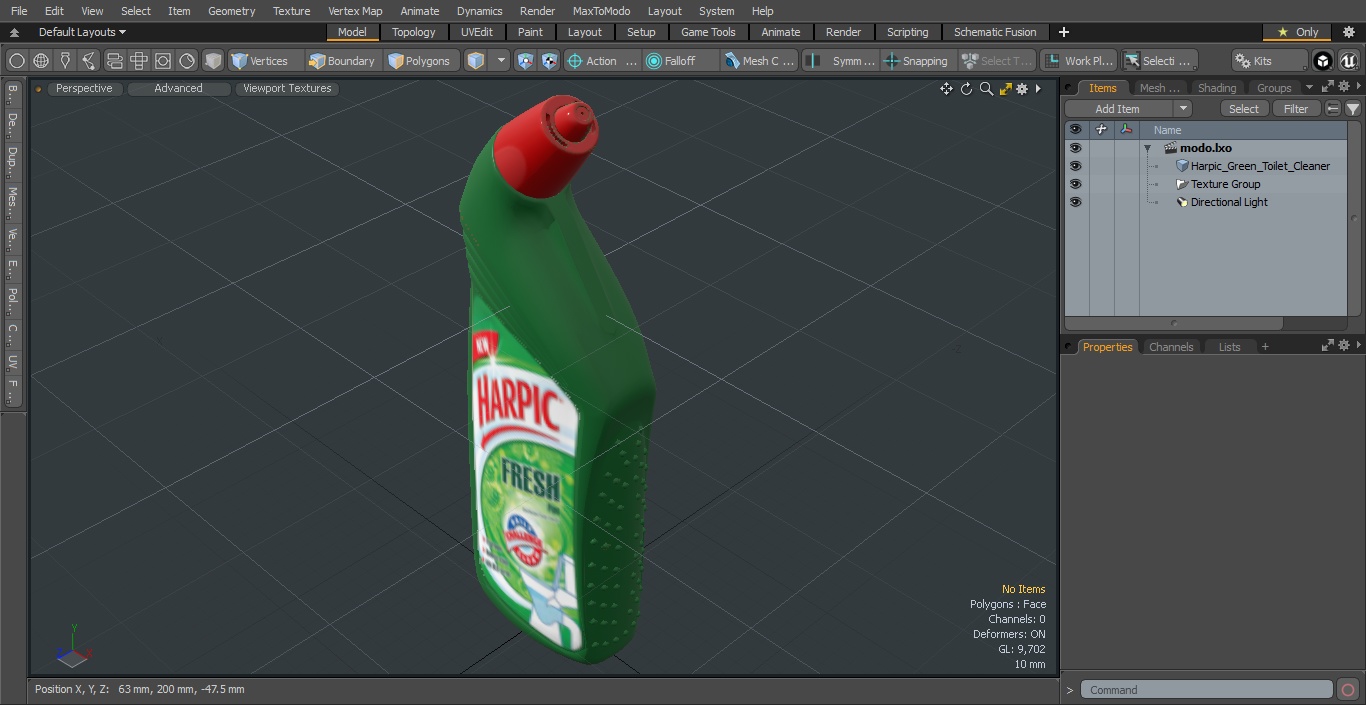The image size is (1366, 705).
Task: Select Harpic_Green_Toilet_Cleaner item
Action: click(1260, 166)
